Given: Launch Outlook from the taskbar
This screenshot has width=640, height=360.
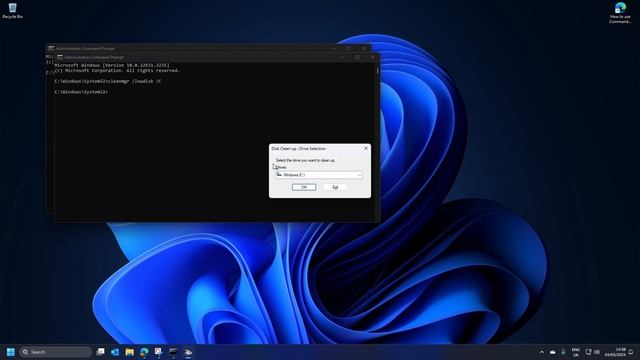Looking at the screenshot, I should point(115,352).
